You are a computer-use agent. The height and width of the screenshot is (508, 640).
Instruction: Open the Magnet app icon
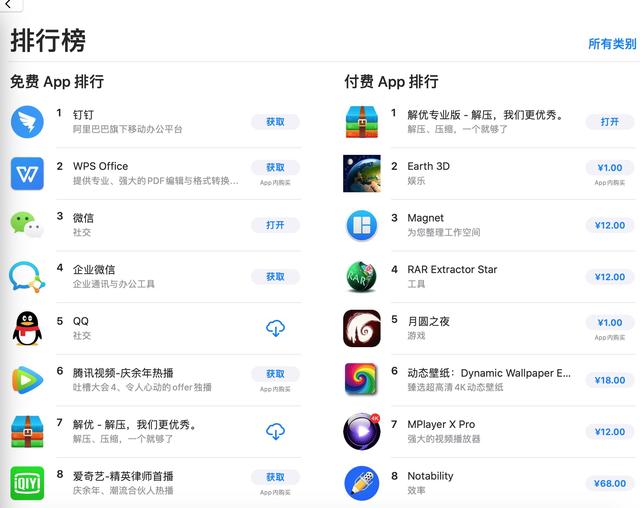pos(362,225)
